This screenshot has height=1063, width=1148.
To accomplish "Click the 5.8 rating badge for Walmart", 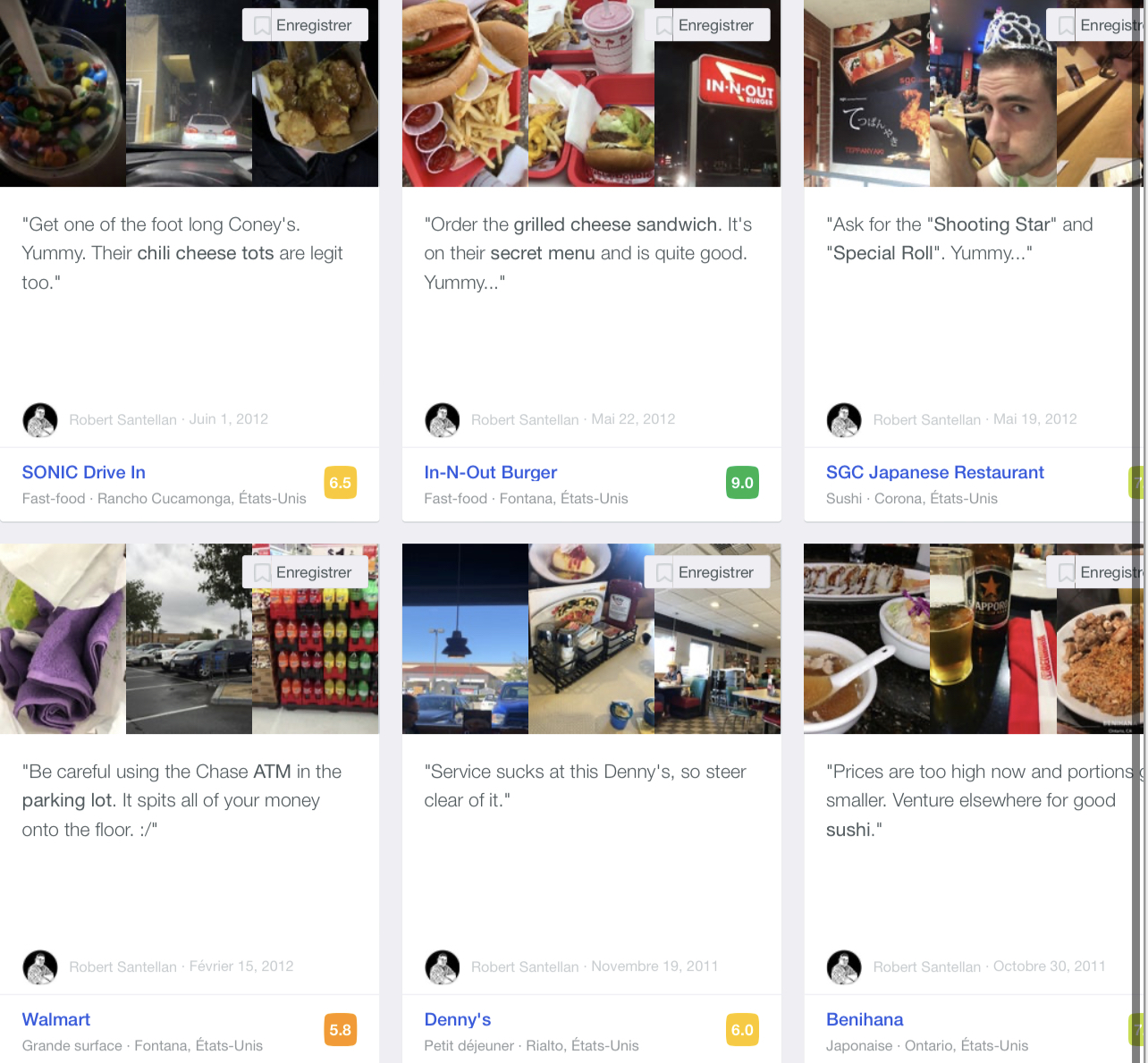I will click(x=340, y=1030).
